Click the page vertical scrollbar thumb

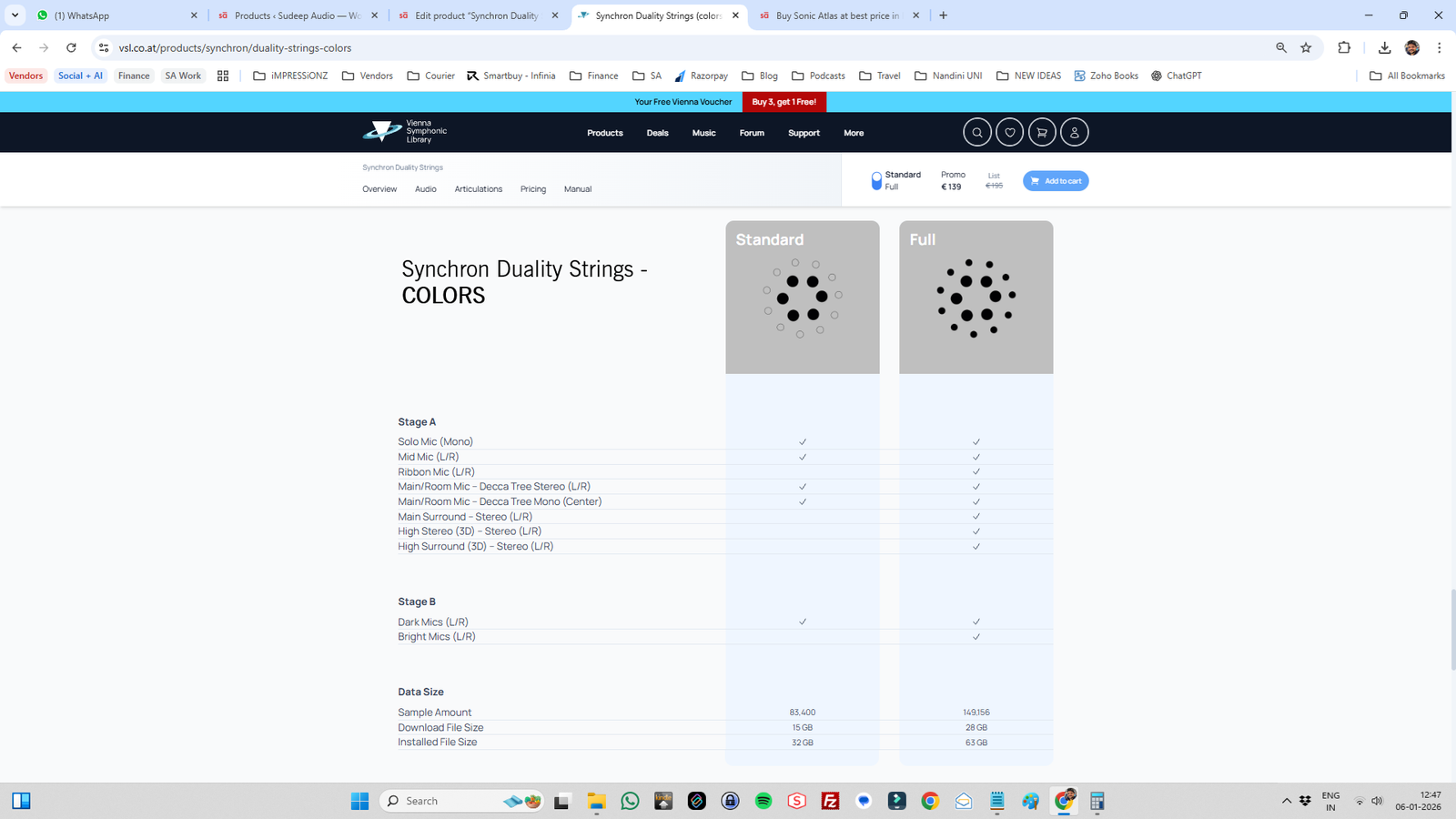(x=1451, y=628)
